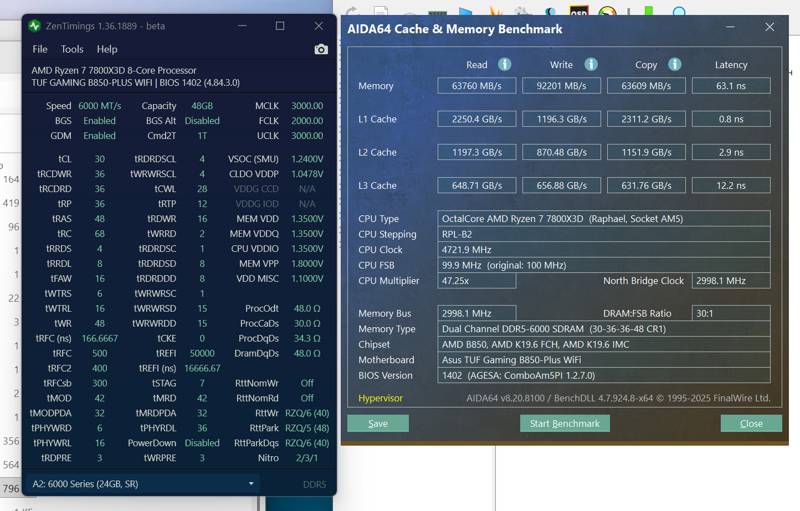
Task: Click the ZenTimings screenshot camera icon
Action: pos(321,49)
